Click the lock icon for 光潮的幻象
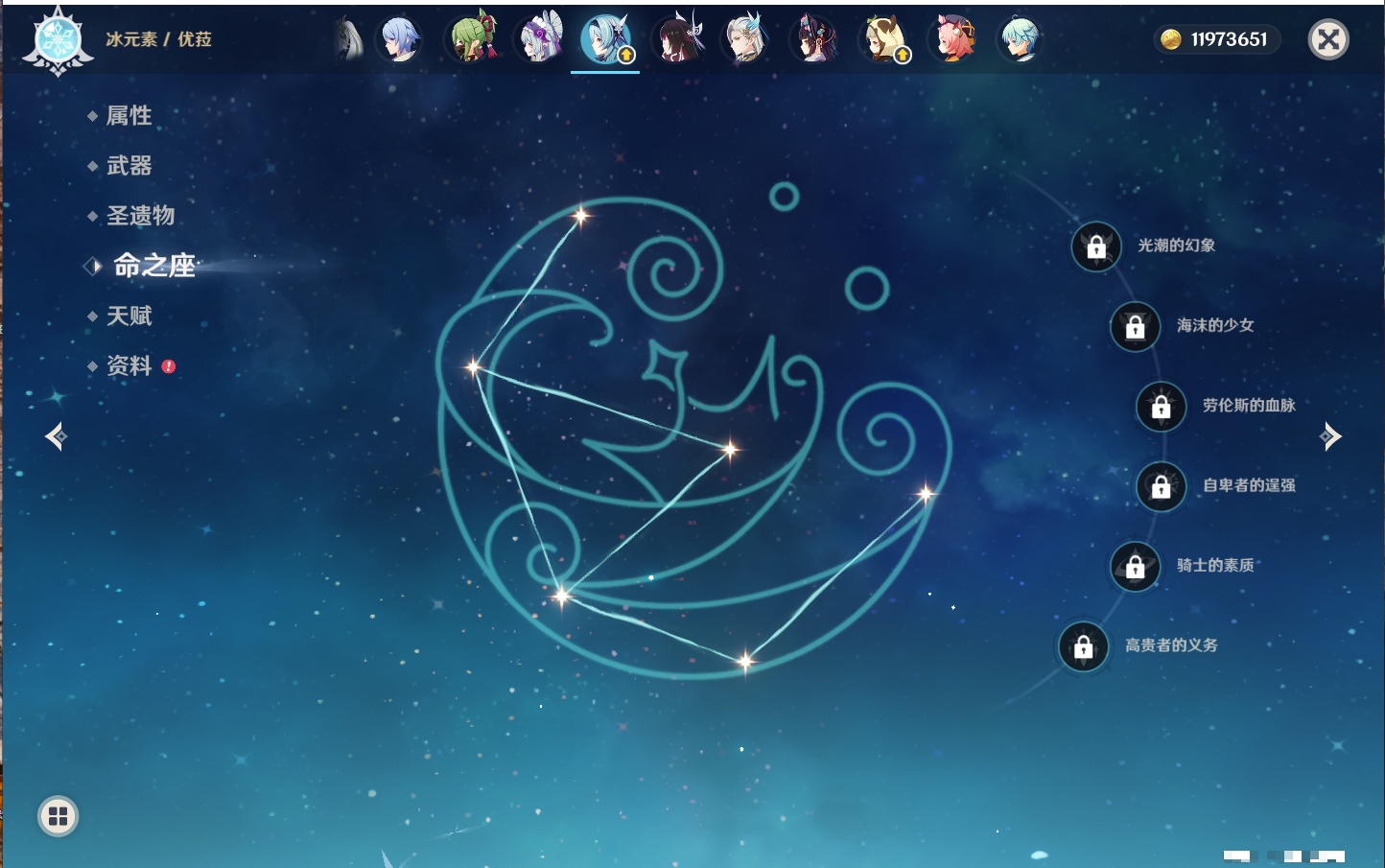Screen dimensions: 1385x868 [1095, 246]
